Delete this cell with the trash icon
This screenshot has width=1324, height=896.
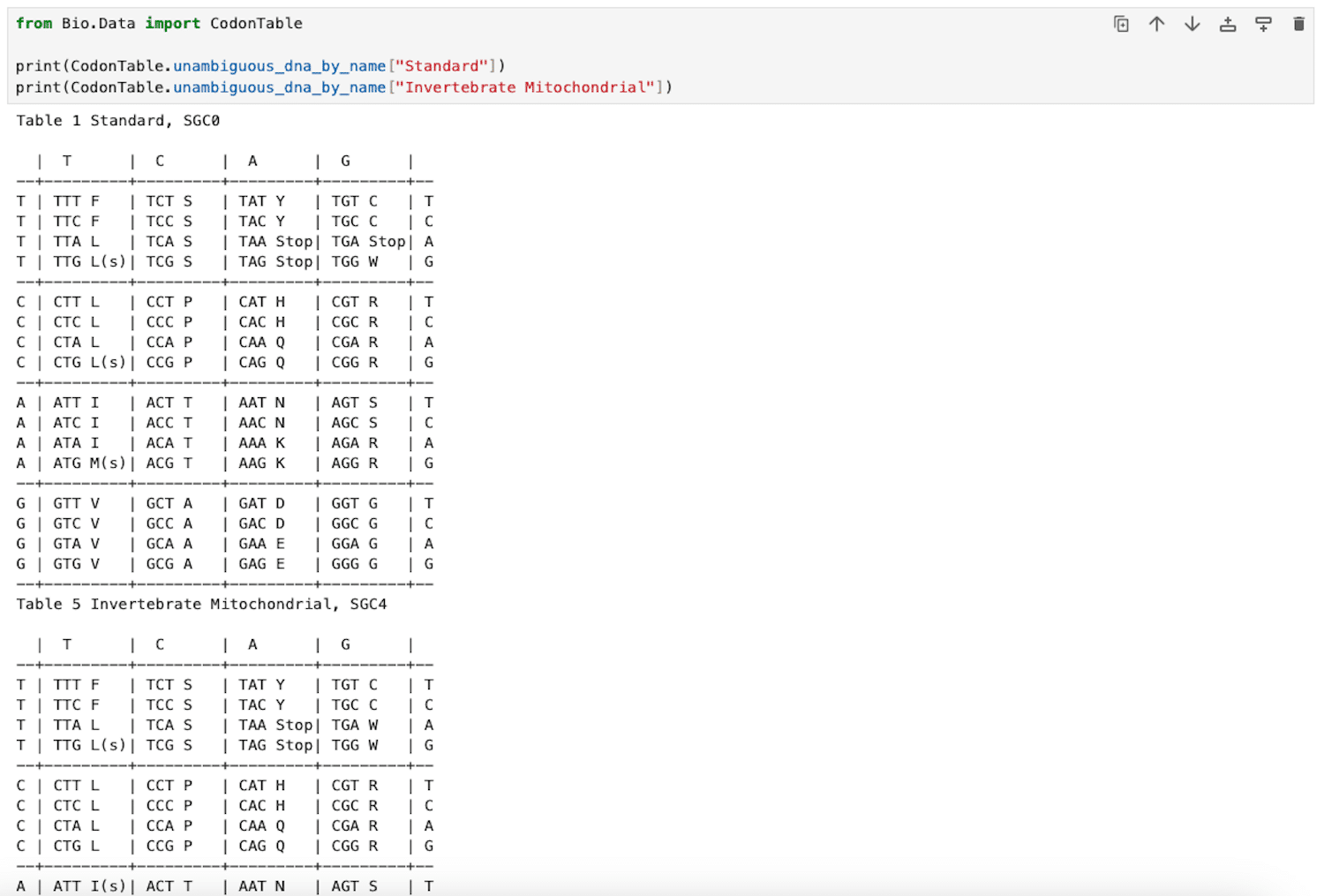(1298, 24)
